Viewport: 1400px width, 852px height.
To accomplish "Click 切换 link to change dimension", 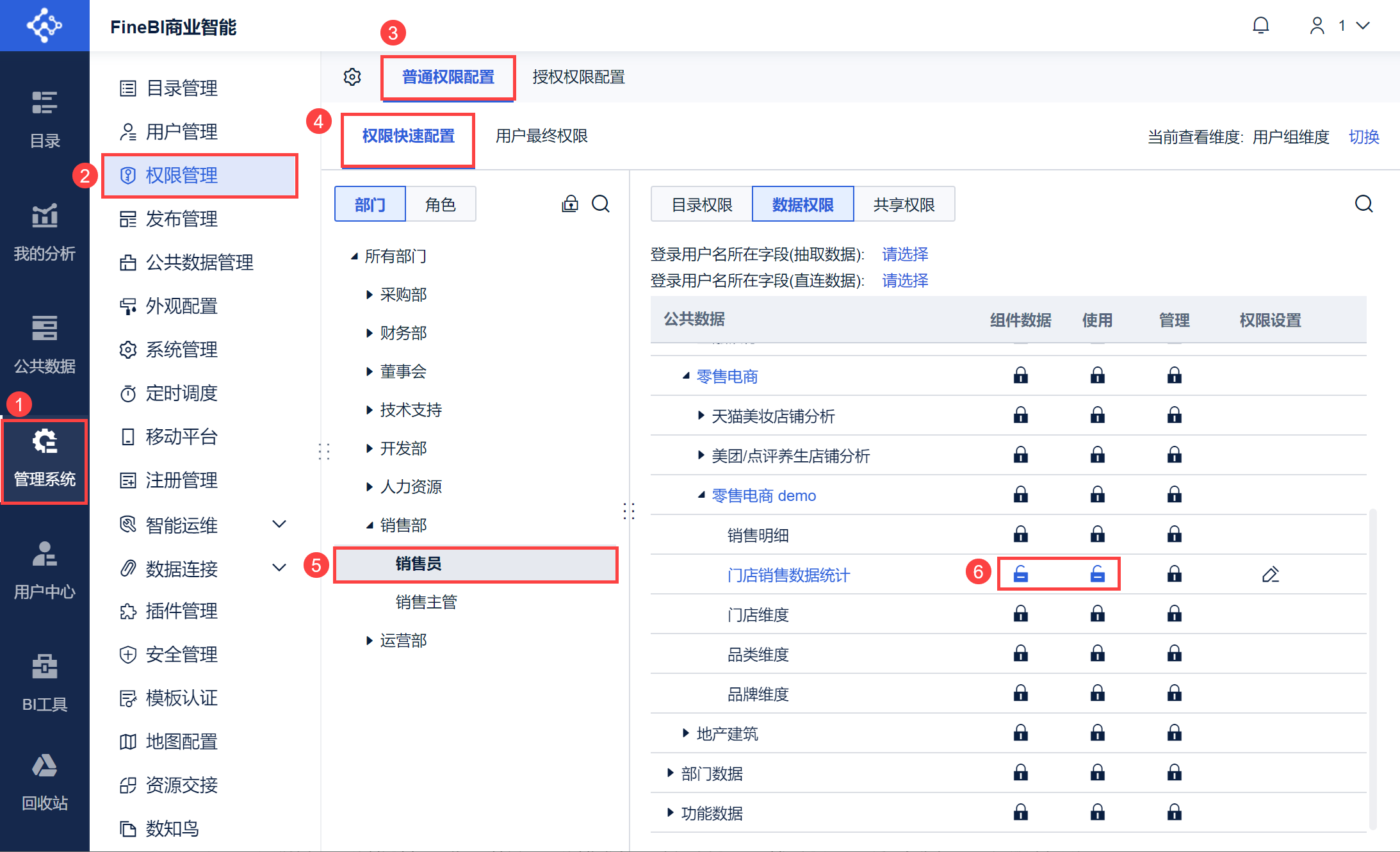I will 1363,136.
